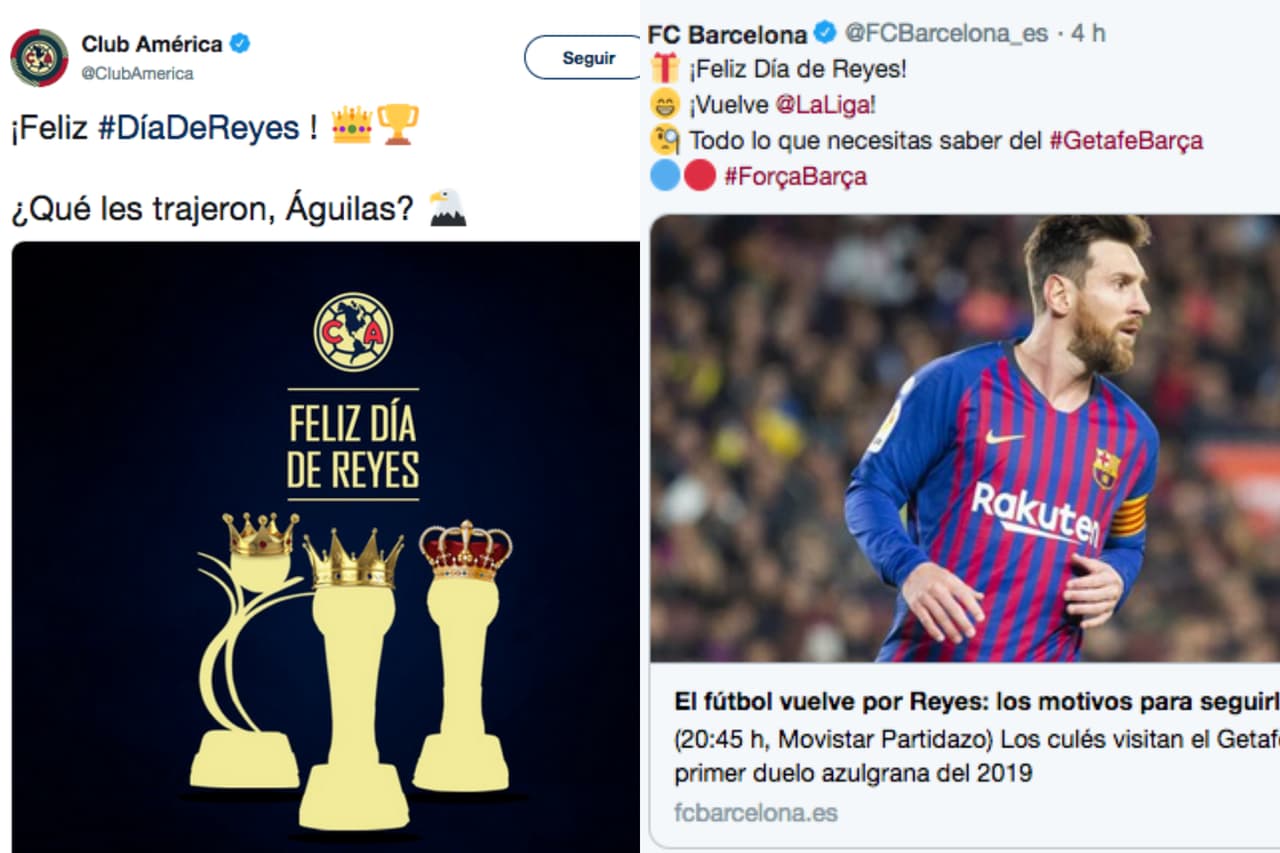The image size is (1280, 853).
Task: Click the @FCBarcelona_es handle
Action: (946, 33)
